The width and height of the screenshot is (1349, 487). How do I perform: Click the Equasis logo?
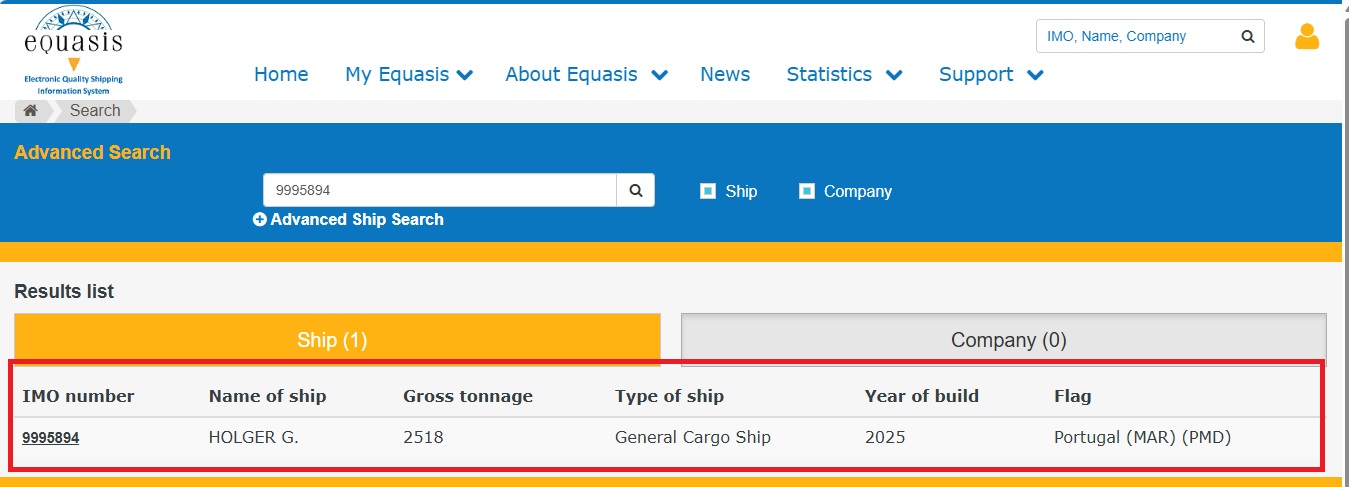(x=73, y=50)
